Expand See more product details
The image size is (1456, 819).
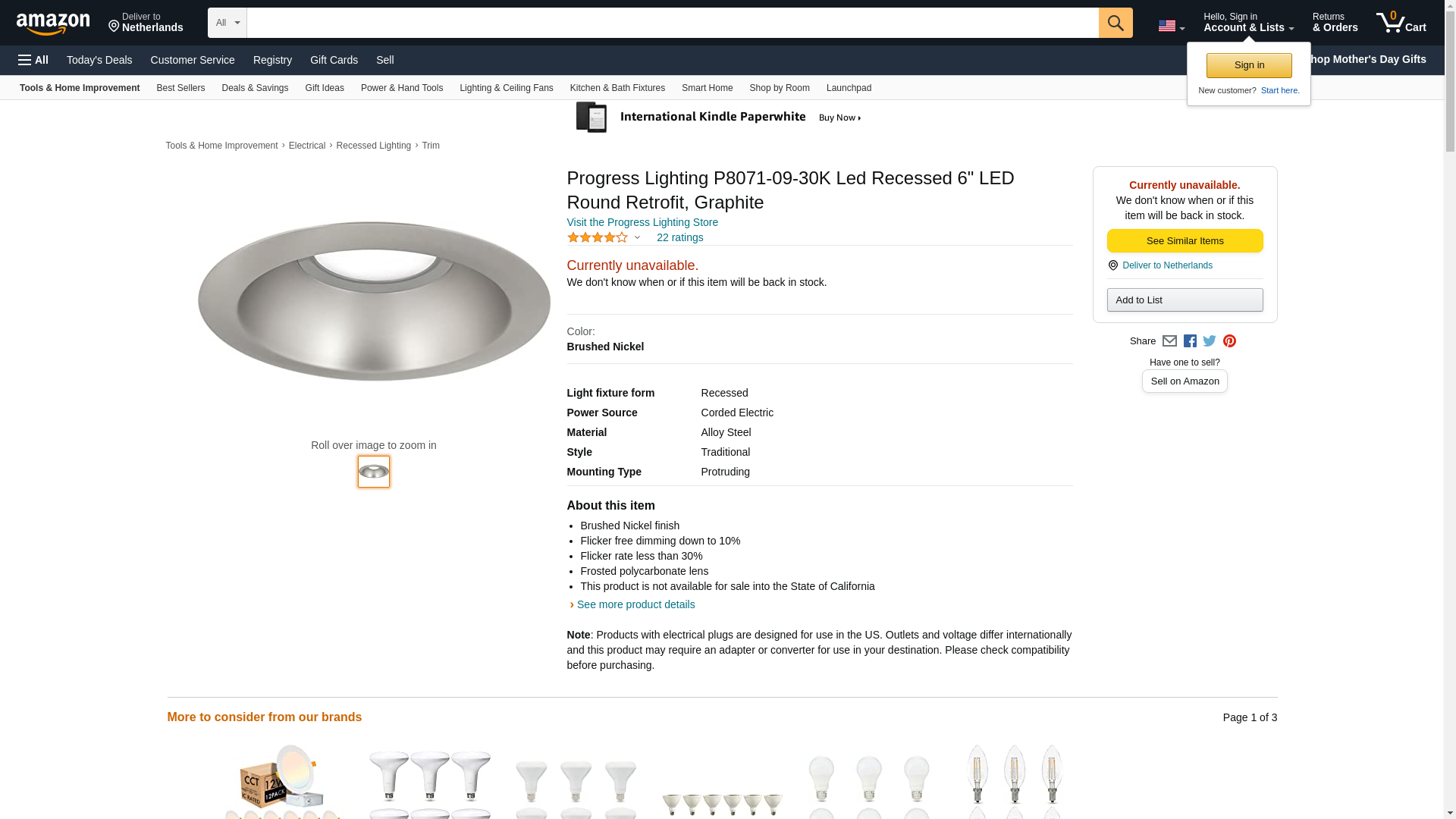635,604
